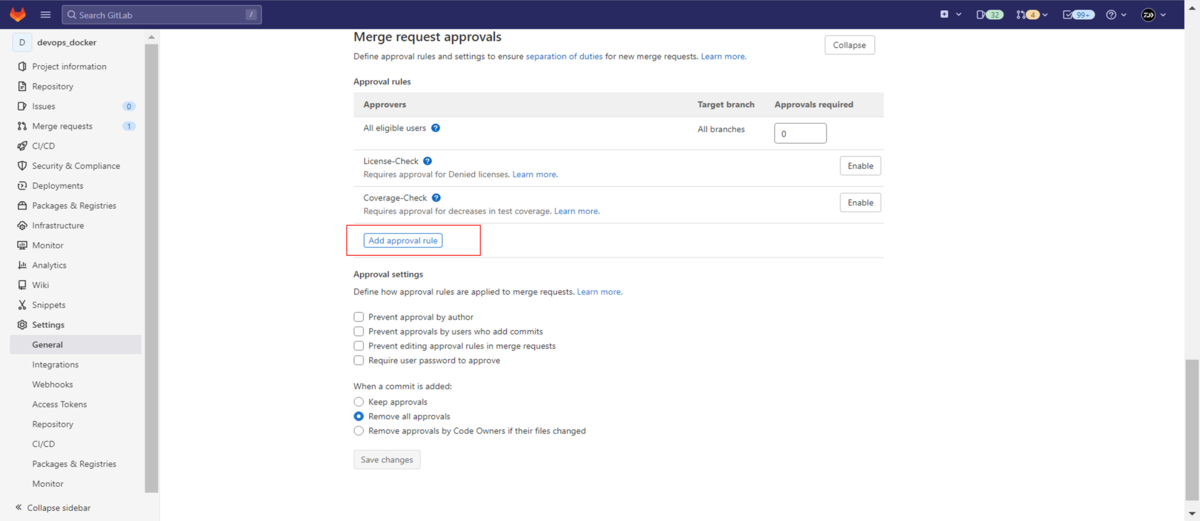Open the user avatar dropdown menu
The image size is (1200, 521).
[x=1154, y=15]
